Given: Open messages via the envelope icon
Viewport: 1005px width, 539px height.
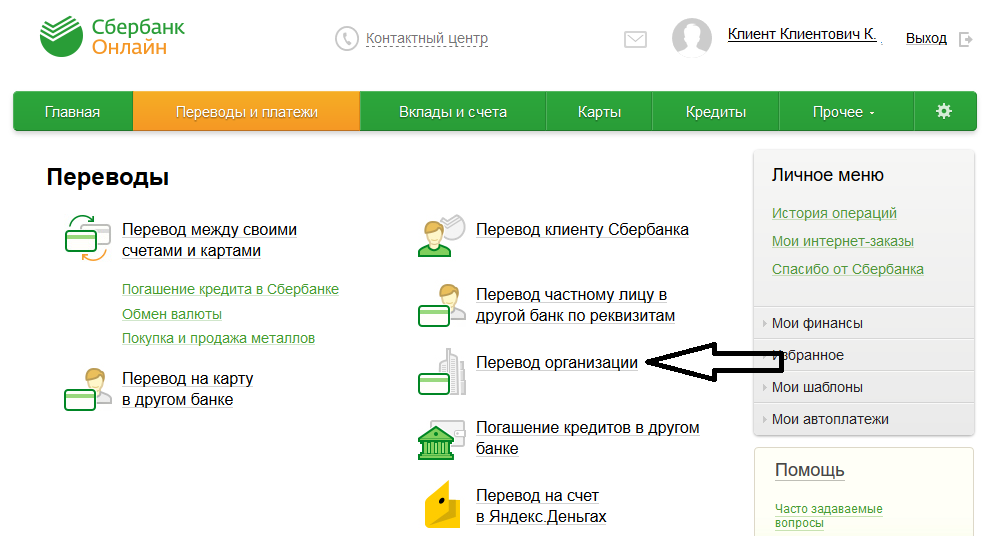Looking at the screenshot, I should (635, 40).
